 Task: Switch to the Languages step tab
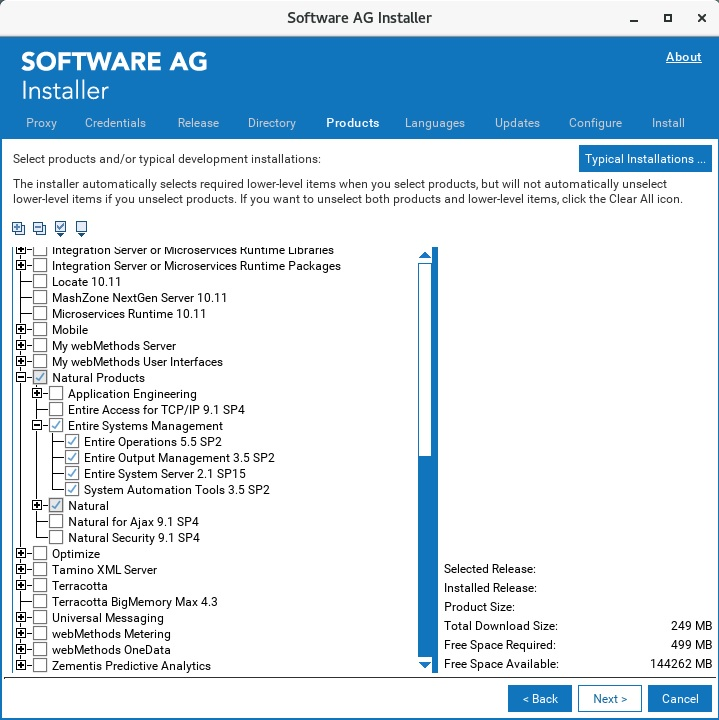tap(434, 123)
